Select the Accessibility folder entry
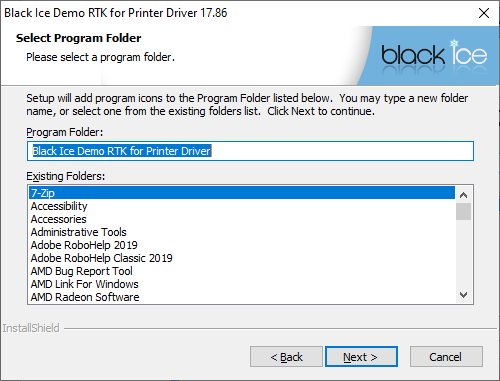Viewport: 500px width, 381px height. (x=242, y=206)
